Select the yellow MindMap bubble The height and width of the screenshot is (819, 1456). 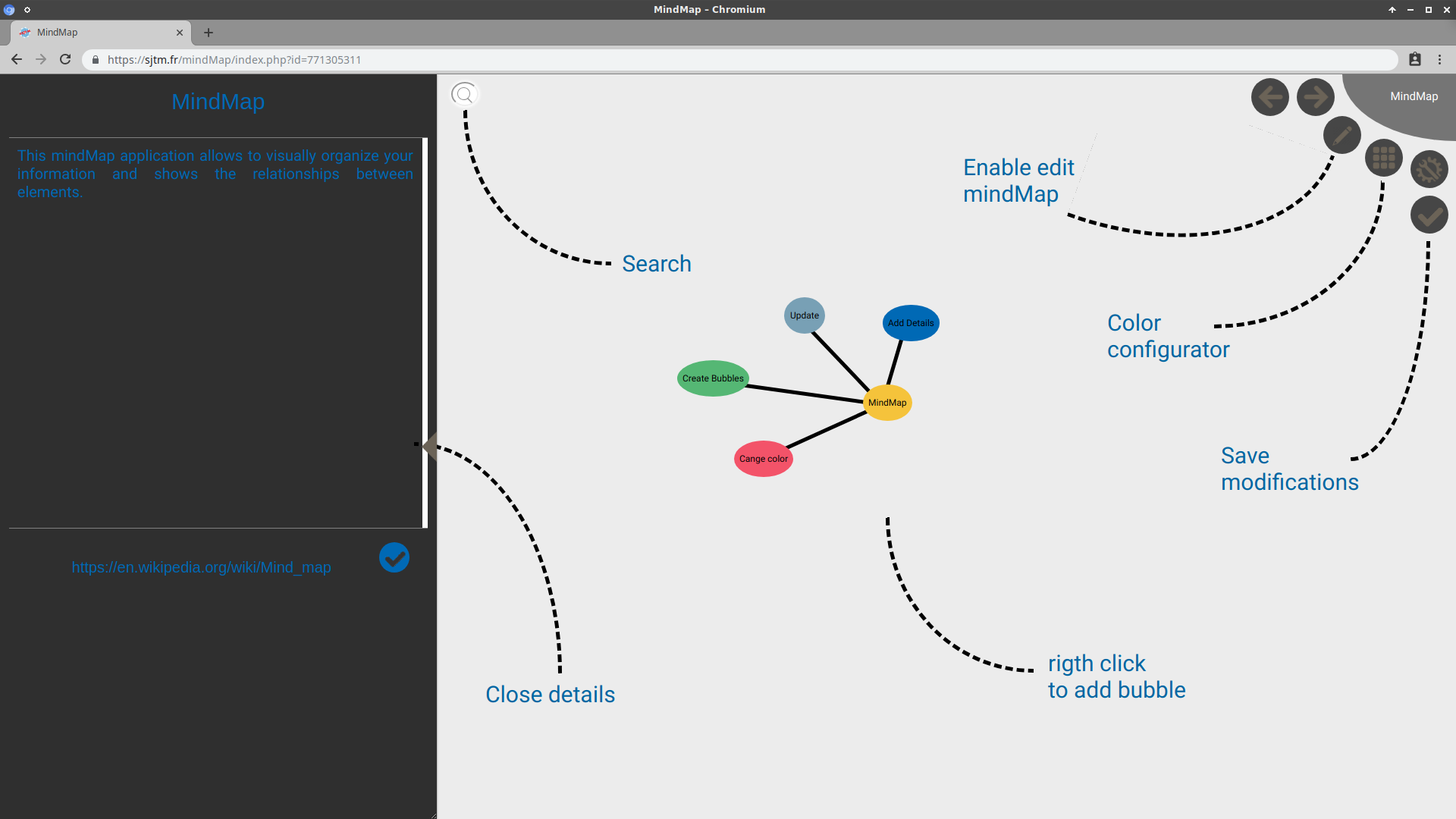887,403
